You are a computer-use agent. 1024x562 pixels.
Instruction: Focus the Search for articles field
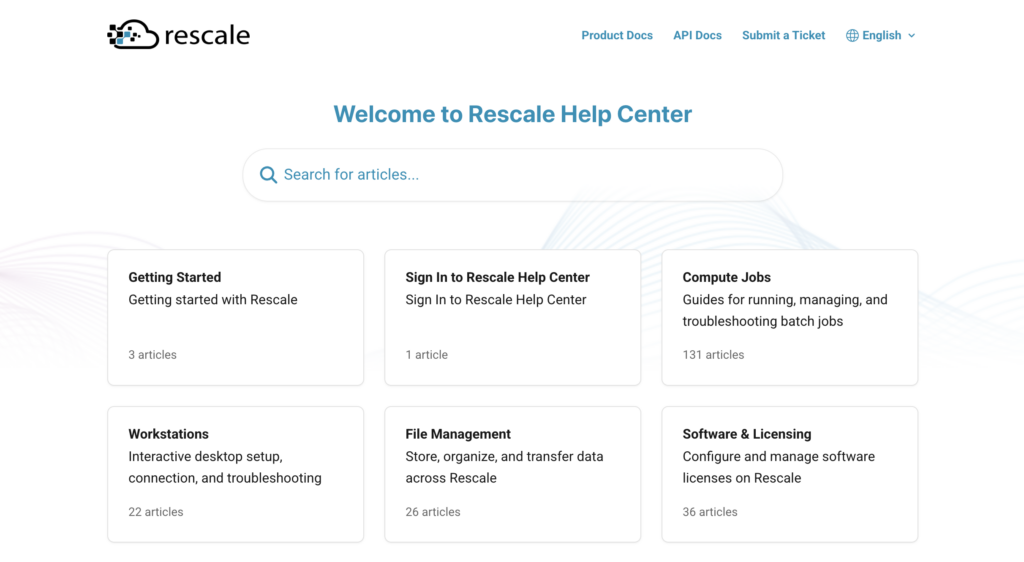click(x=520, y=175)
